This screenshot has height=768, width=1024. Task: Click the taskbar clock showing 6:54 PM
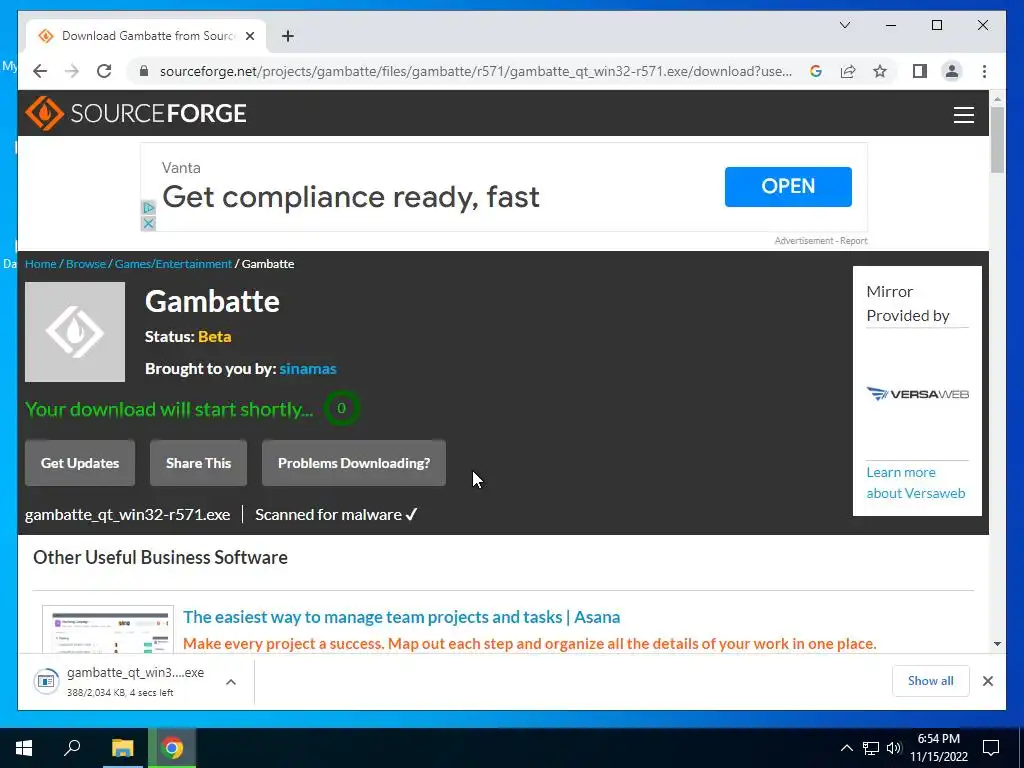939,748
